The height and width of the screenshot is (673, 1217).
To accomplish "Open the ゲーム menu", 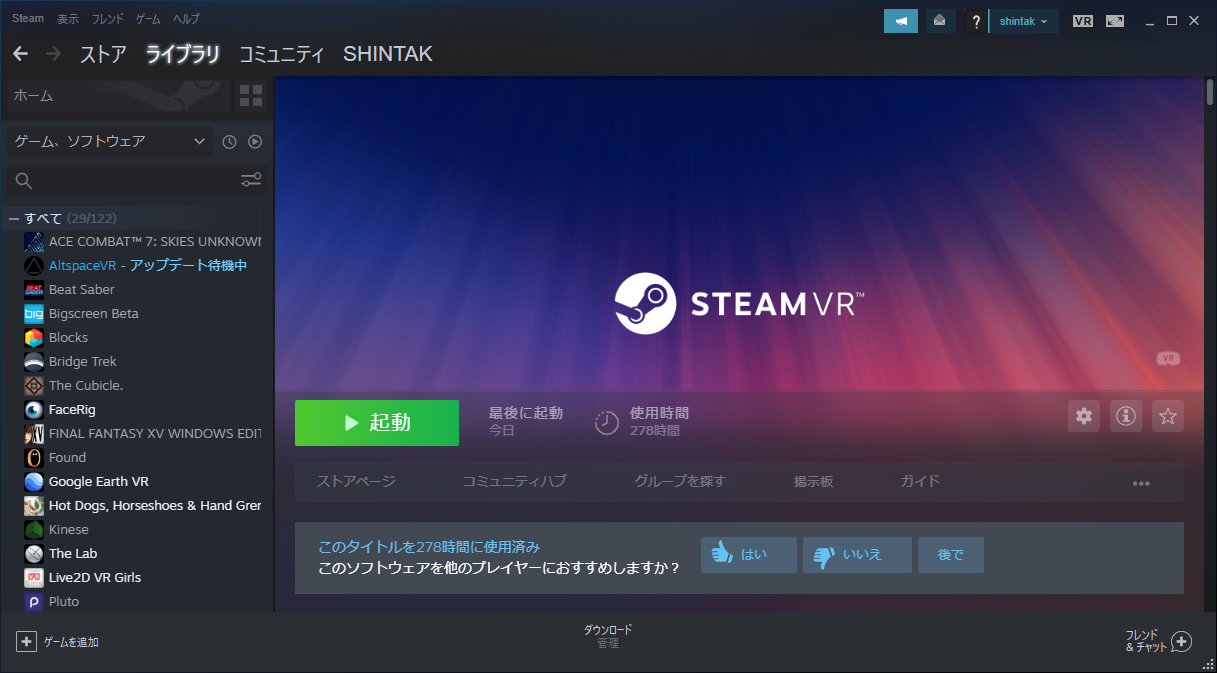I will coord(148,19).
